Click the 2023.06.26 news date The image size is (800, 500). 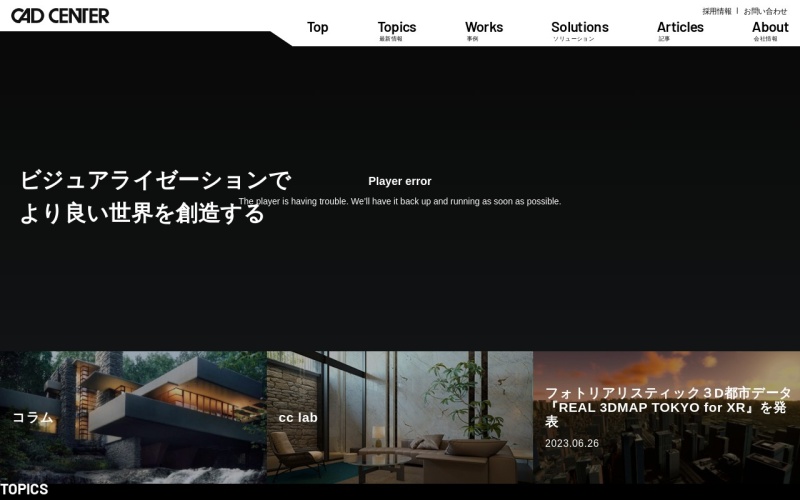[x=572, y=443]
